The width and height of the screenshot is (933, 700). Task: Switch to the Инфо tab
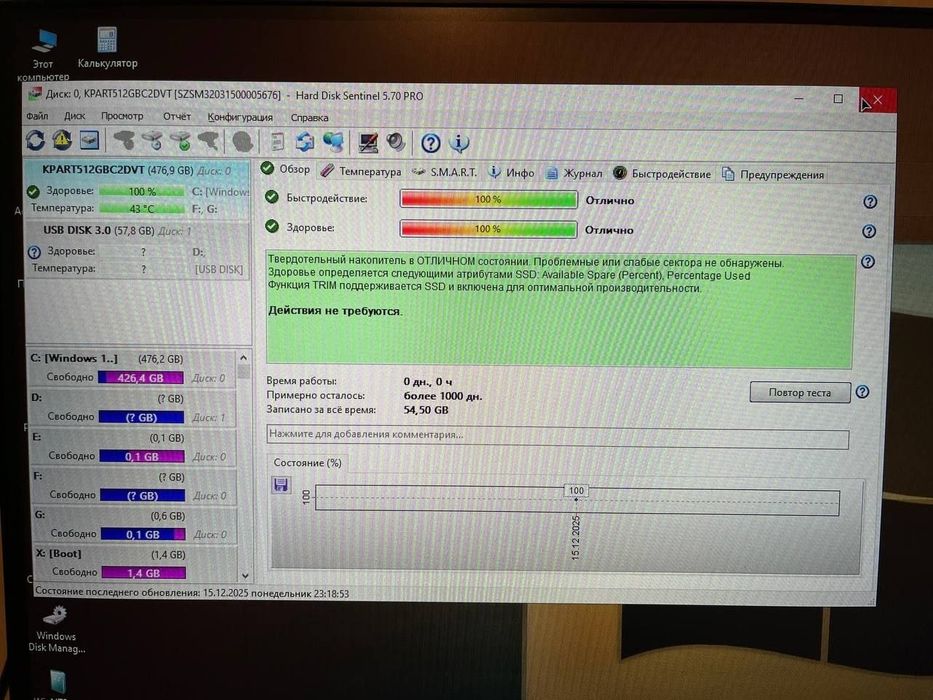[511, 173]
